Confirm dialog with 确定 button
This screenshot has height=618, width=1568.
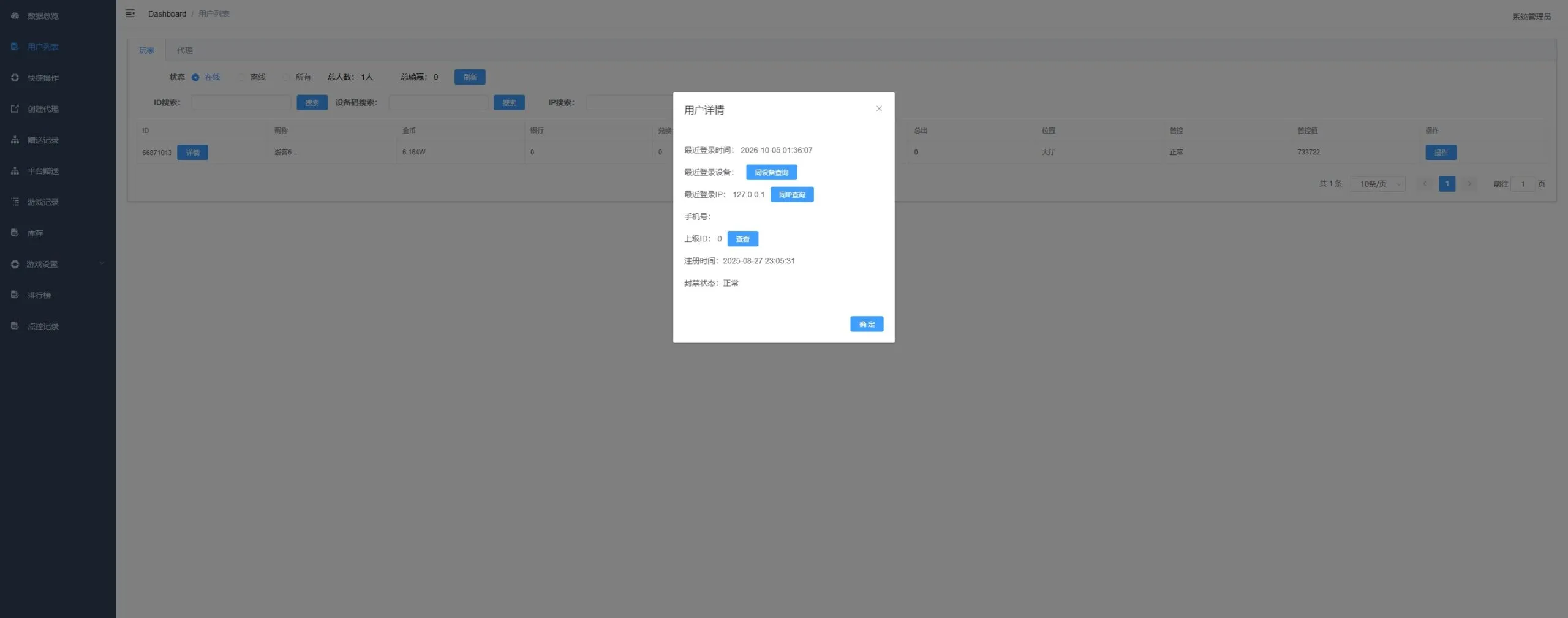click(867, 324)
